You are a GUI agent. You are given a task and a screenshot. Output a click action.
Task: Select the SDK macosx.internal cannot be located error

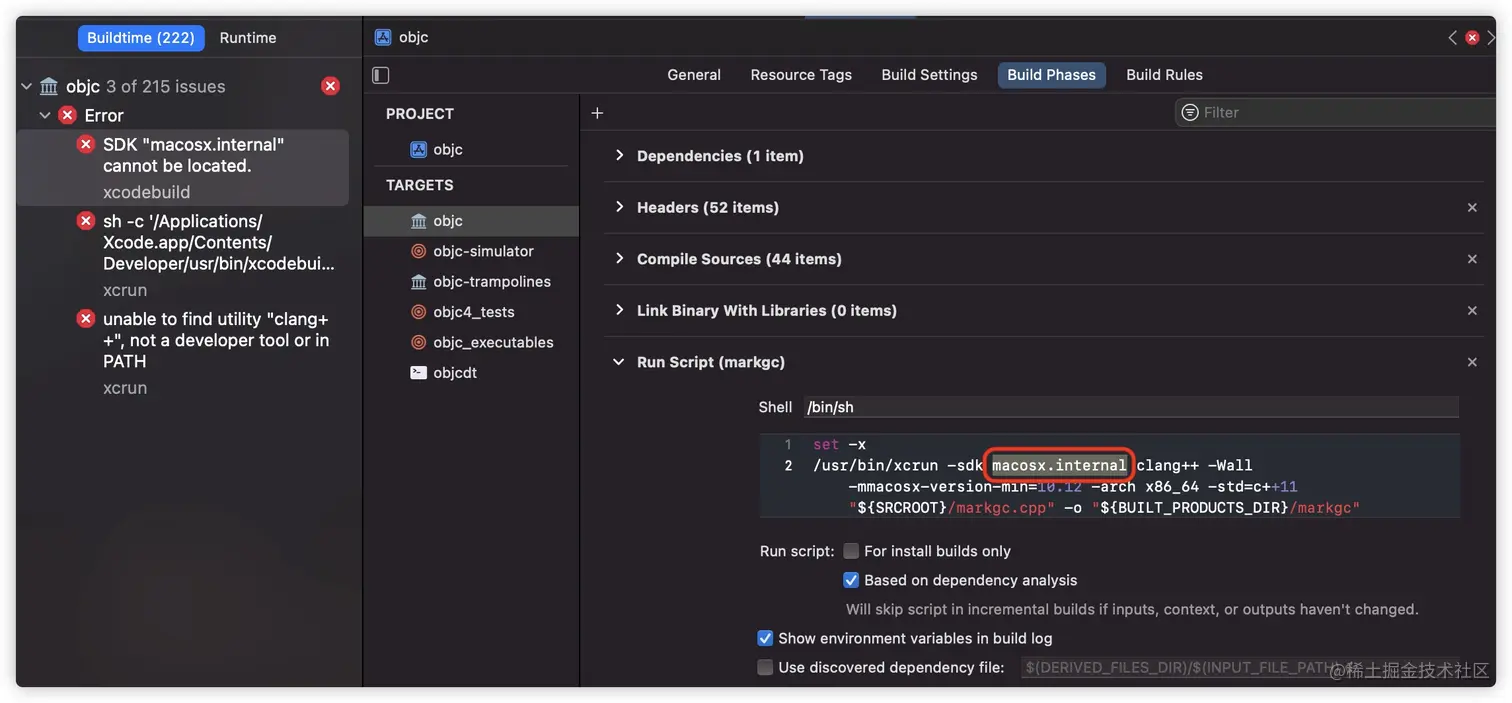[x=184, y=168]
